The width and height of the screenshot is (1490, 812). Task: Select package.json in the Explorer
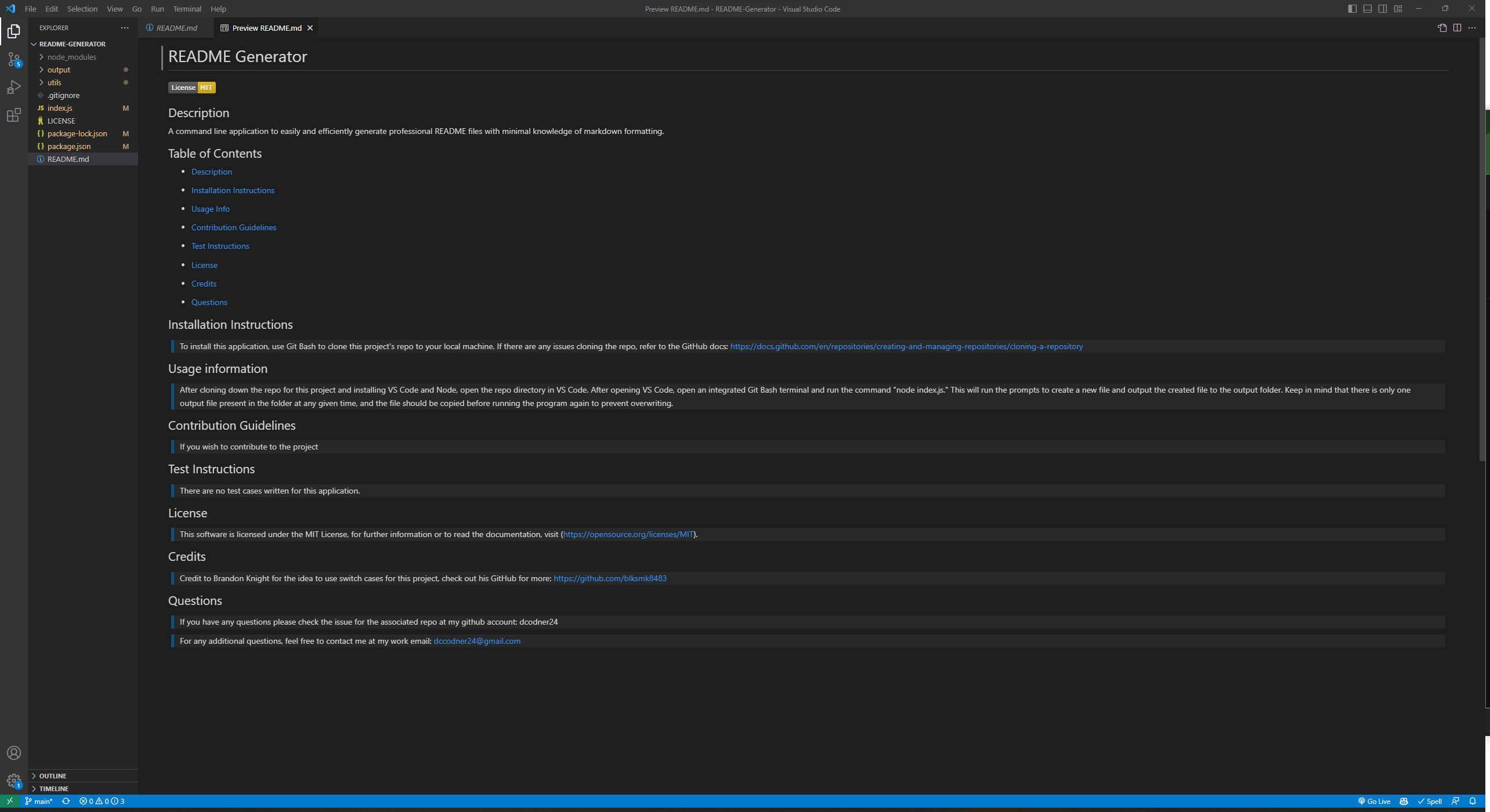pyautogui.click(x=68, y=146)
